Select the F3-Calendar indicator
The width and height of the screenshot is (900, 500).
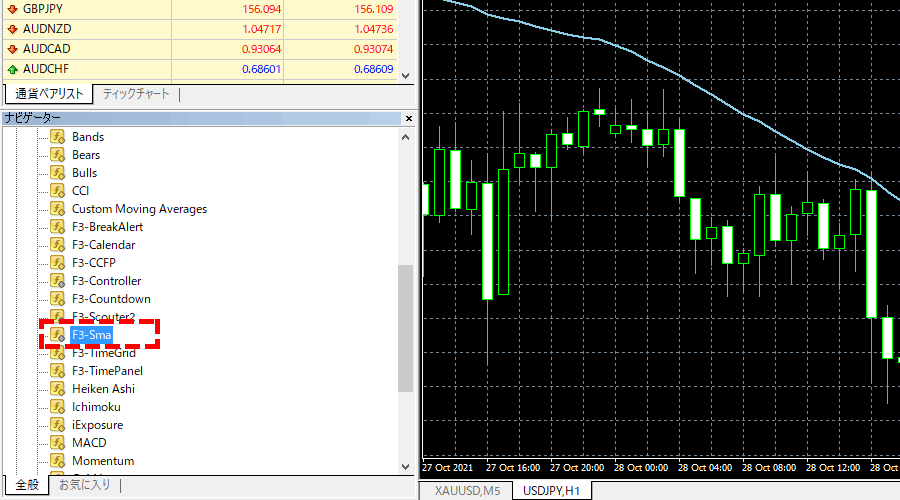point(103,245)
